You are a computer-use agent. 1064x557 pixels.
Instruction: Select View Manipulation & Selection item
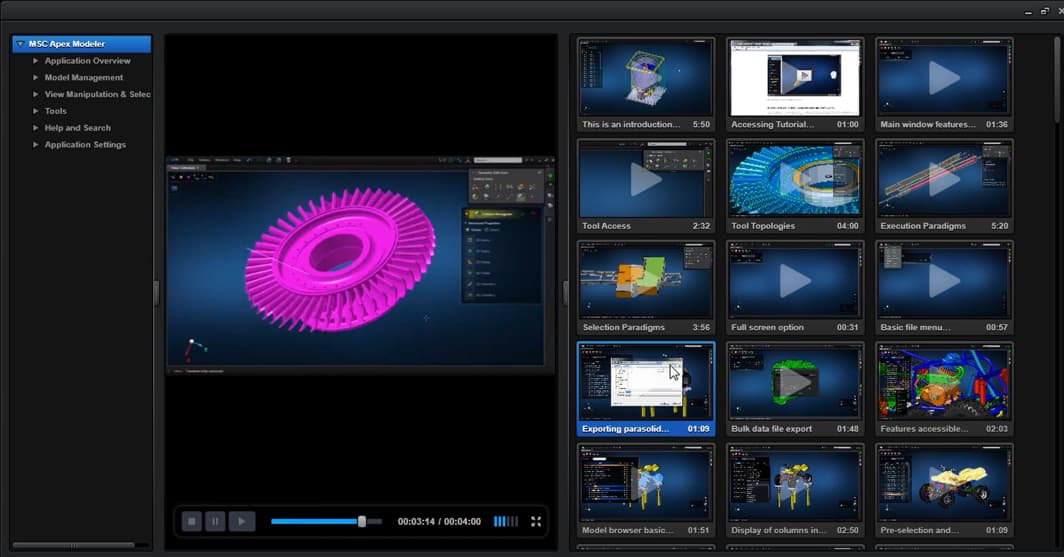click(x=97, y=95)
